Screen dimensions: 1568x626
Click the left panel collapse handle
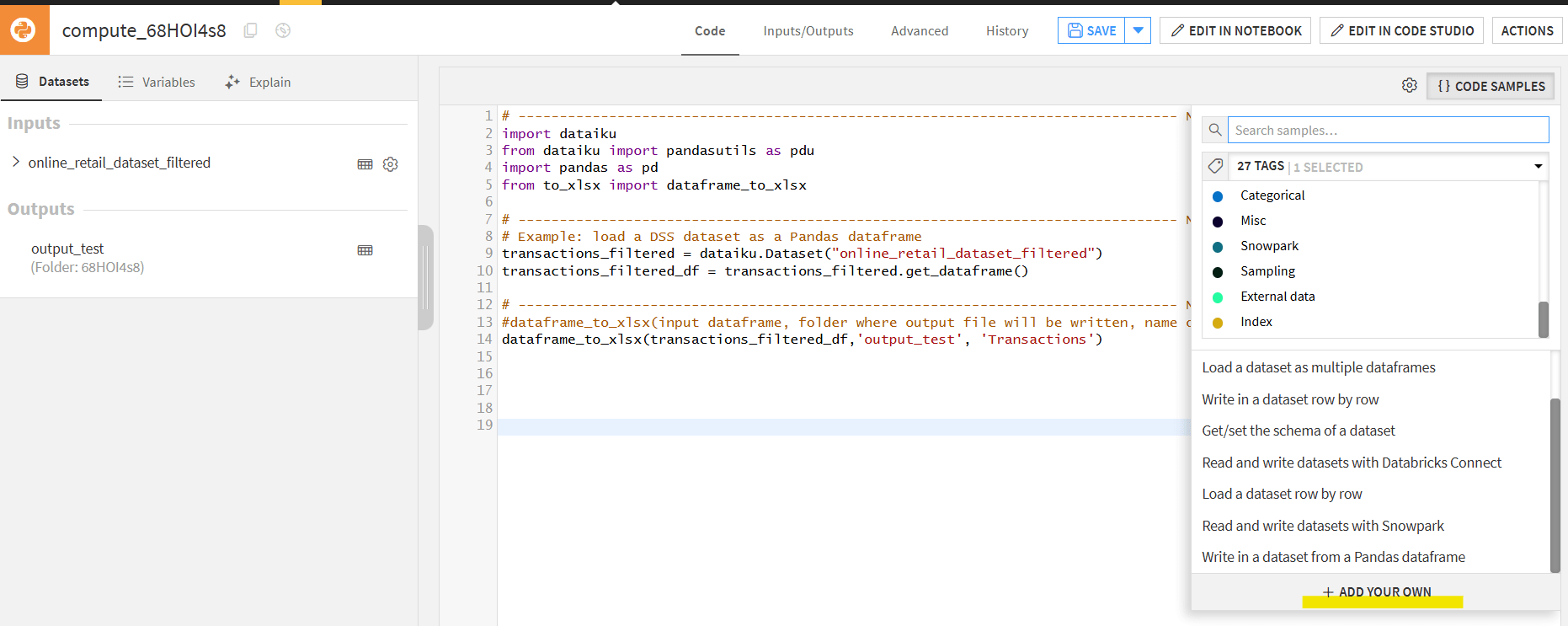426,277
